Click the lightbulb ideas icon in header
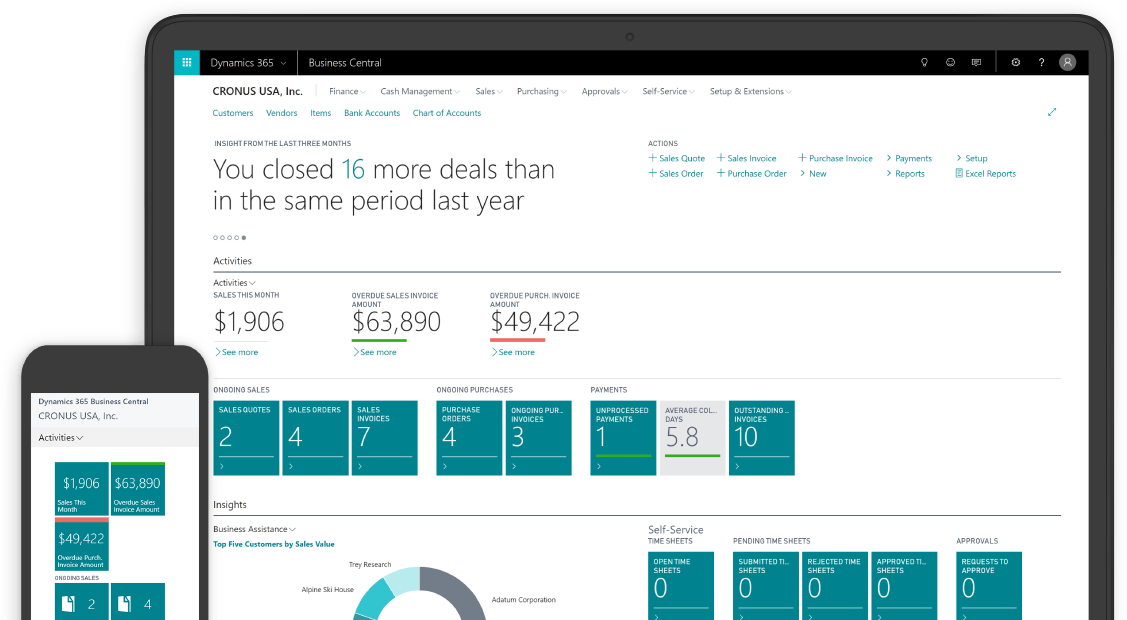This screenshot has width=1127, height=620. (x=924, y=62)
